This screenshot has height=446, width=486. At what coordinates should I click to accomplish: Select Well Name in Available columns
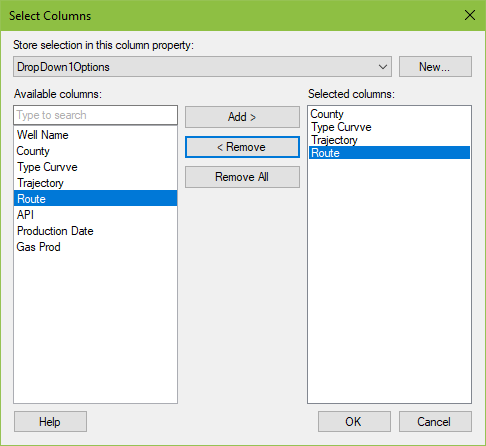pos(95,135)
